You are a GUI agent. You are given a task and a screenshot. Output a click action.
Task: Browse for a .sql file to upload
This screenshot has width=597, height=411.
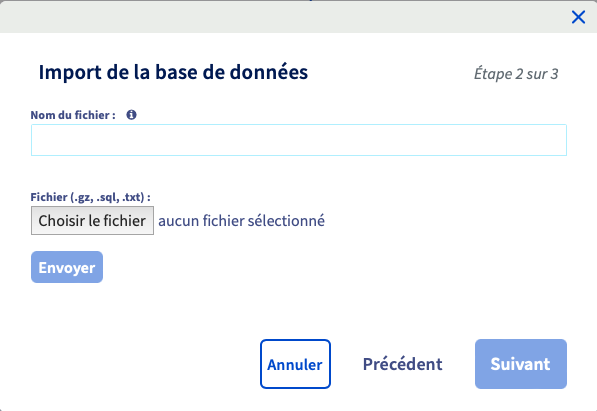[93, 221]
